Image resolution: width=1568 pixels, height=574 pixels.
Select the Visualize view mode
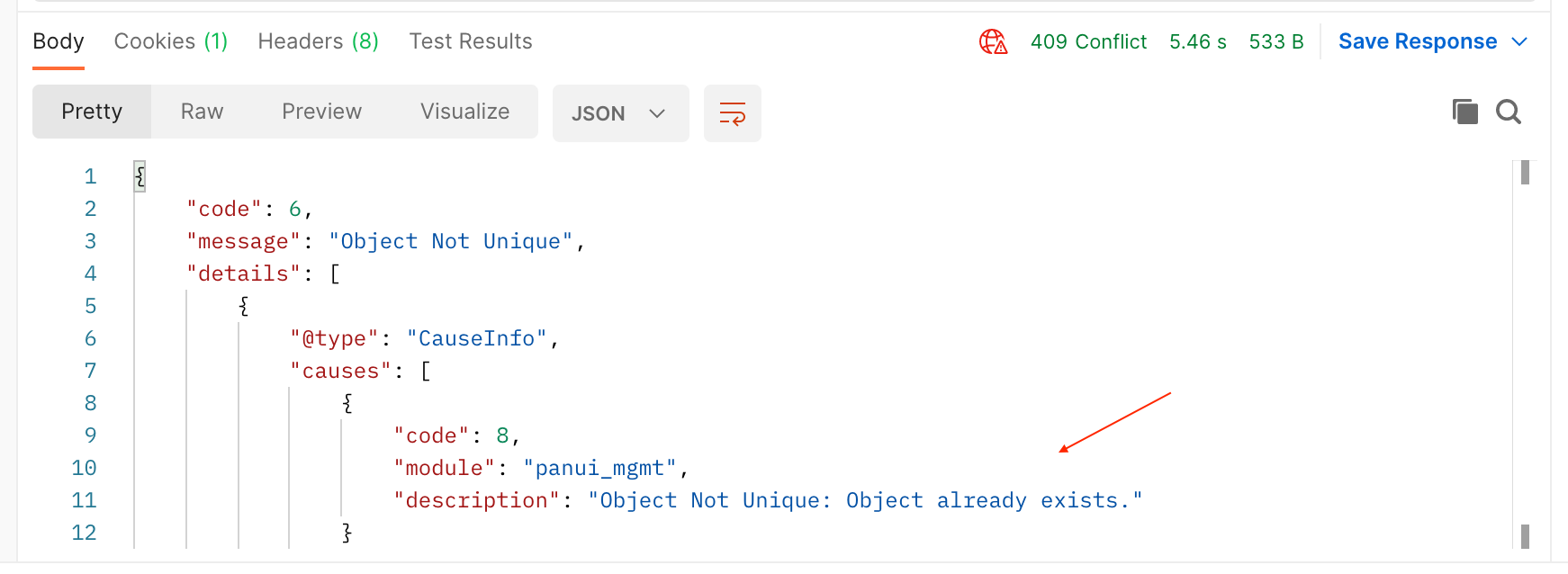(464, 112)
